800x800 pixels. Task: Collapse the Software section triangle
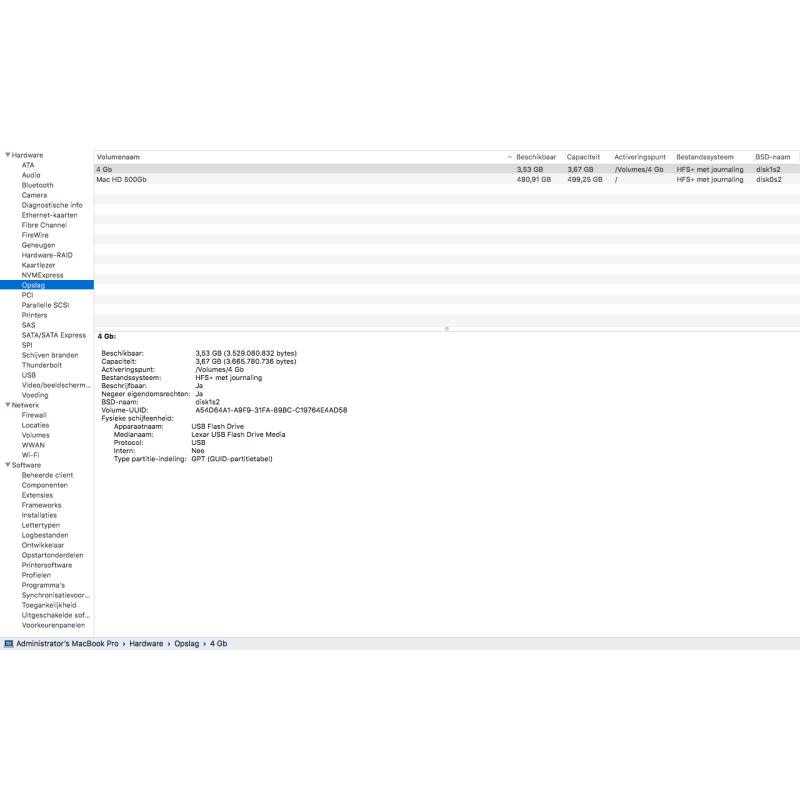(8, 465)
